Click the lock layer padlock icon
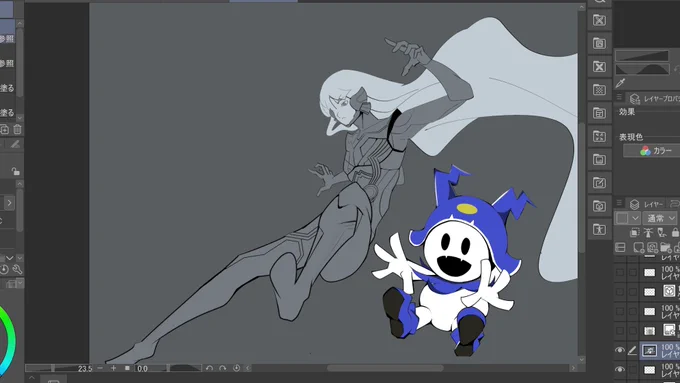Viewport: 680px width, 383px height. 675,233
